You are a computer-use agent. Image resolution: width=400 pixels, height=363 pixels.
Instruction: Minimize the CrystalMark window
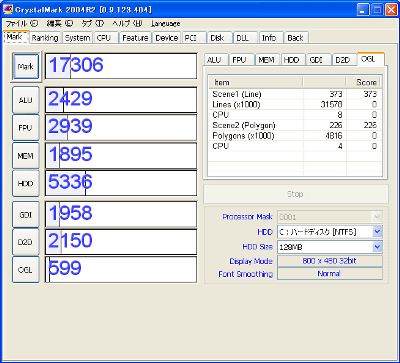point(363,9)
